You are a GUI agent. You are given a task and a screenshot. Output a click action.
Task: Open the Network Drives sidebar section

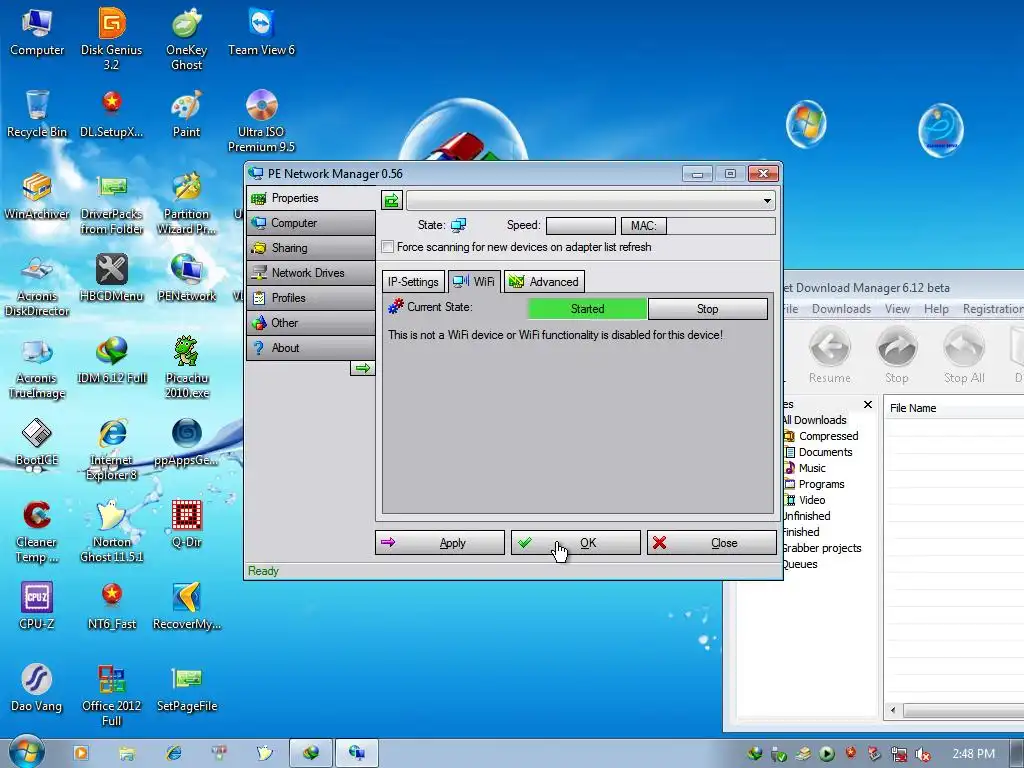(x=311, y=272)
